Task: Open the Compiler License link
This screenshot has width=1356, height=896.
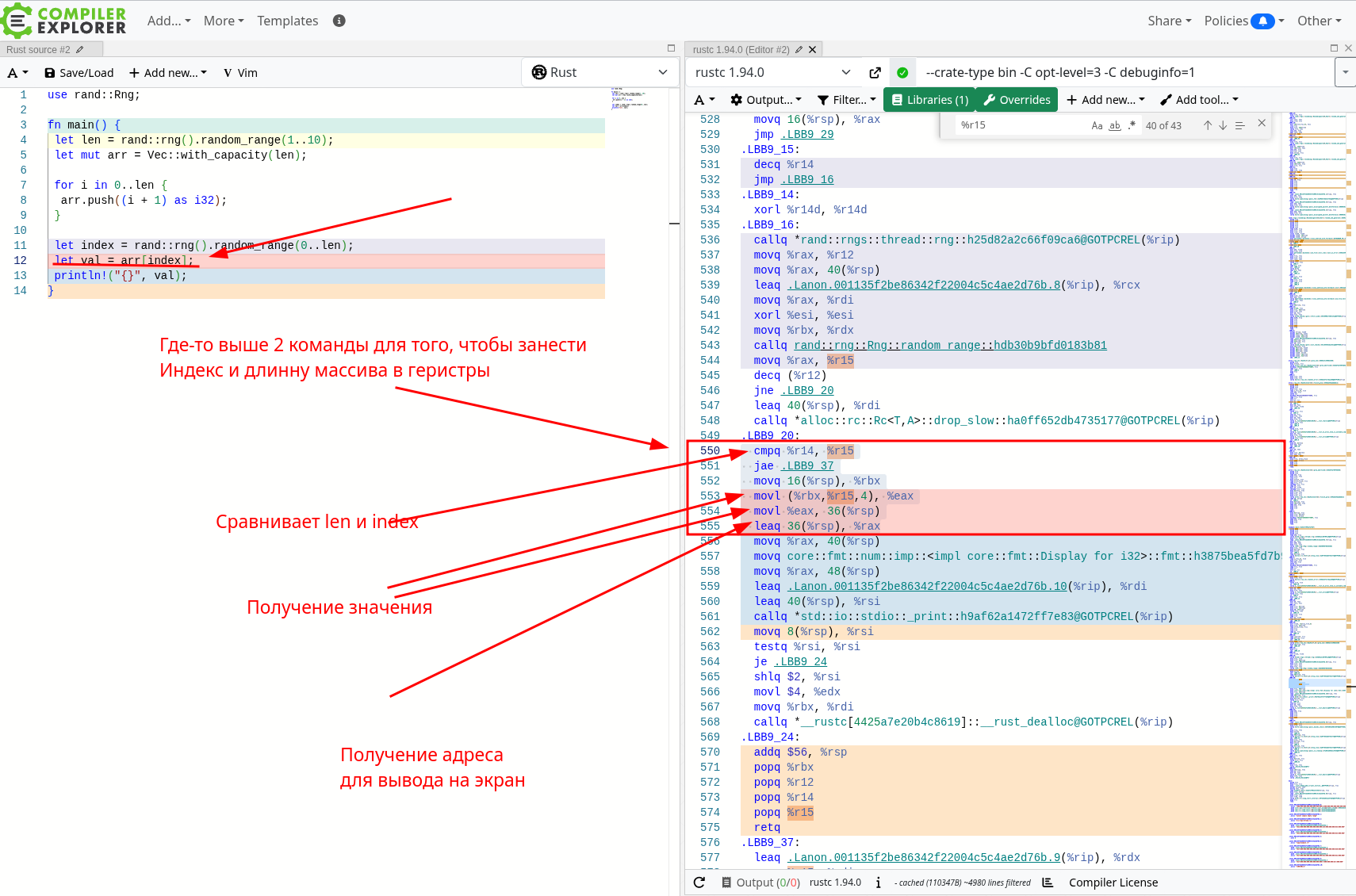Action: (x=1113, y=883)
